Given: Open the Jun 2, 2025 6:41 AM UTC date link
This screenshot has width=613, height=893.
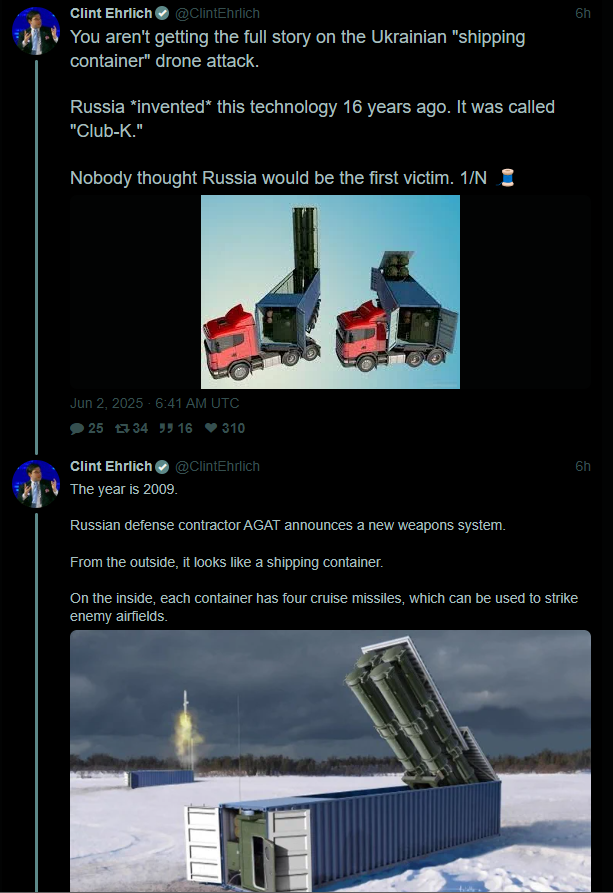Looking at the screenshot, I should click(154, 403).
